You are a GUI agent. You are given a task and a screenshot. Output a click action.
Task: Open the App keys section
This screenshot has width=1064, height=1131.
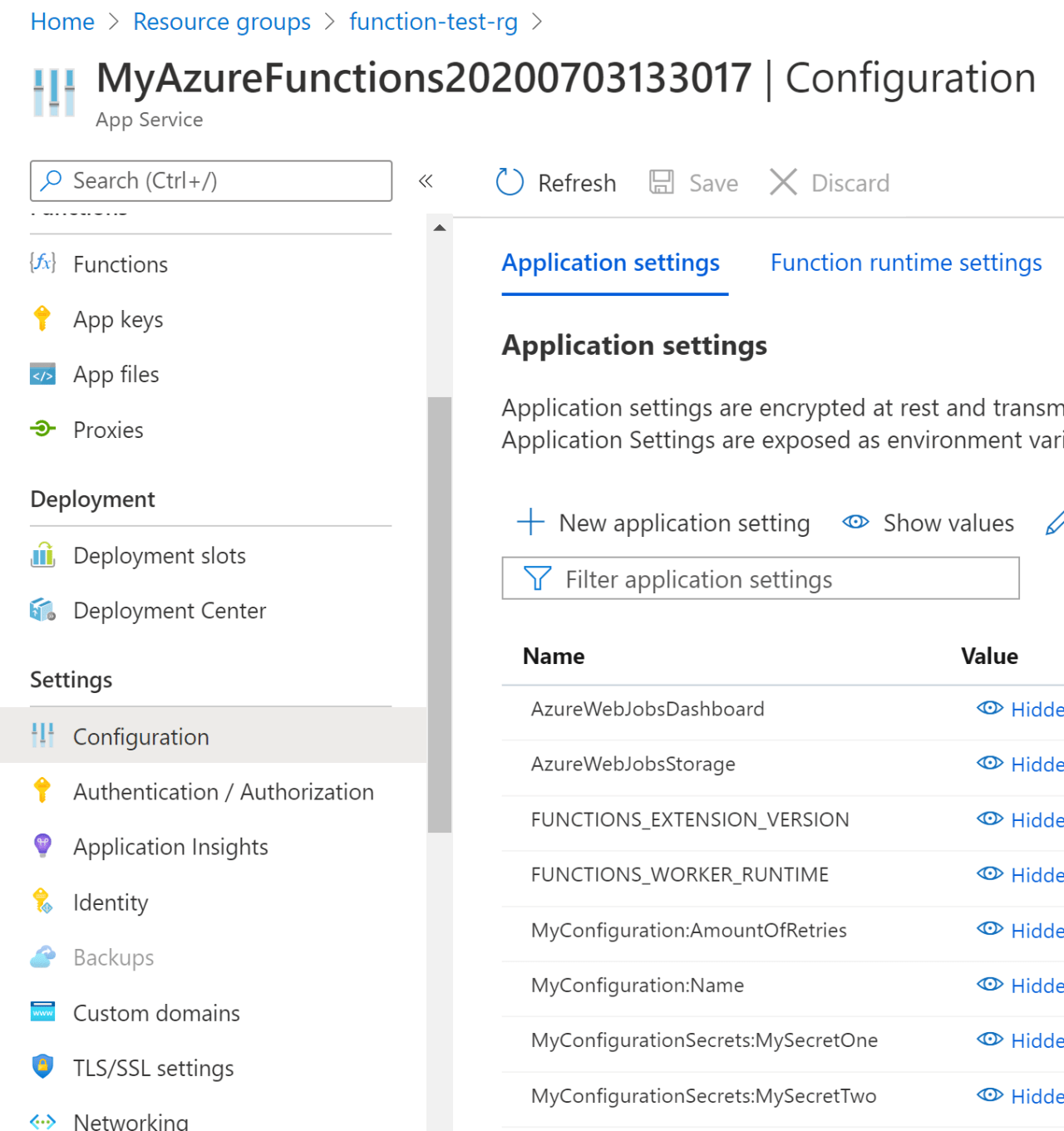point(117,319)
